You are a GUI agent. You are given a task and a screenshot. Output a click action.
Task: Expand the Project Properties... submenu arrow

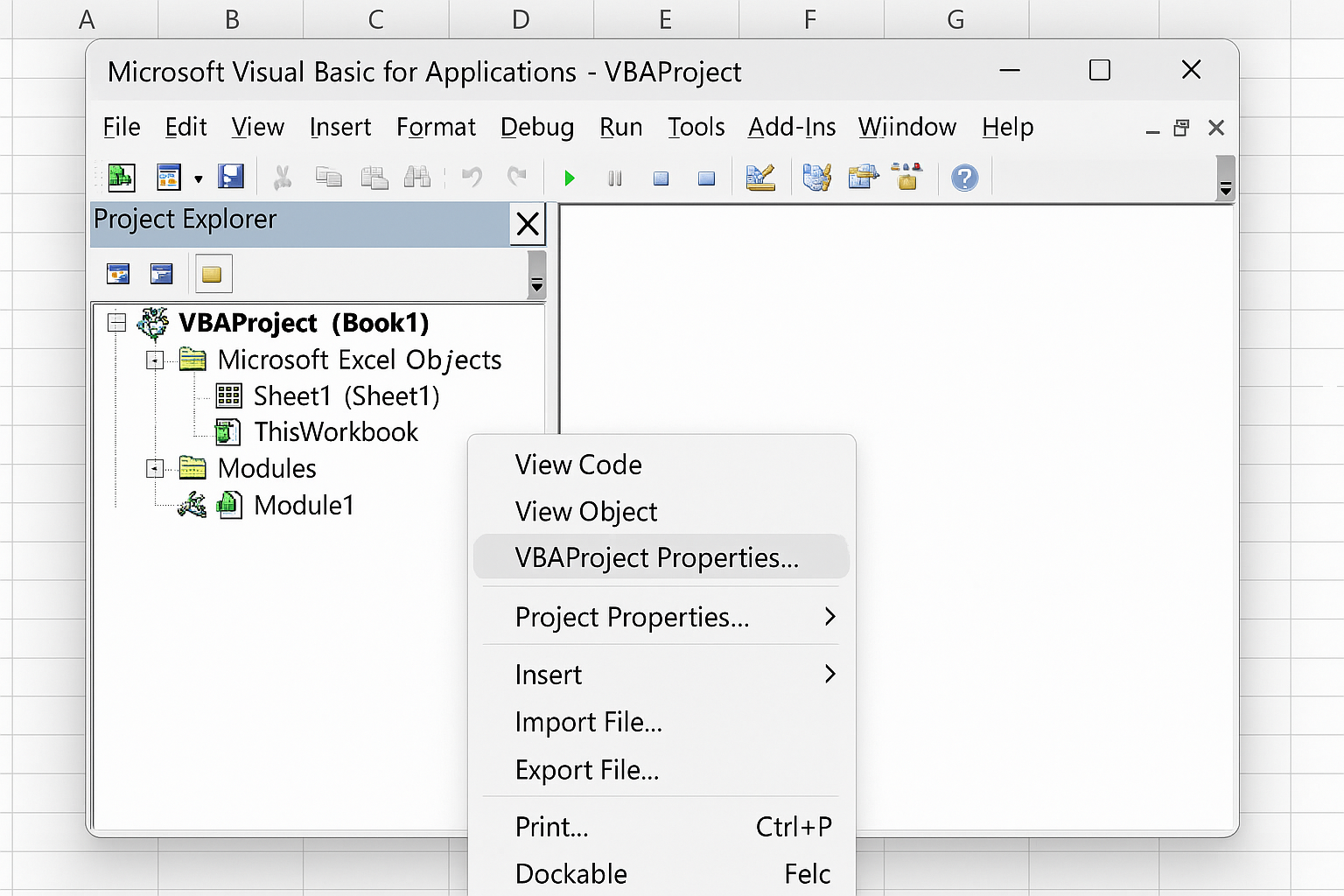[x=830, y=617]
